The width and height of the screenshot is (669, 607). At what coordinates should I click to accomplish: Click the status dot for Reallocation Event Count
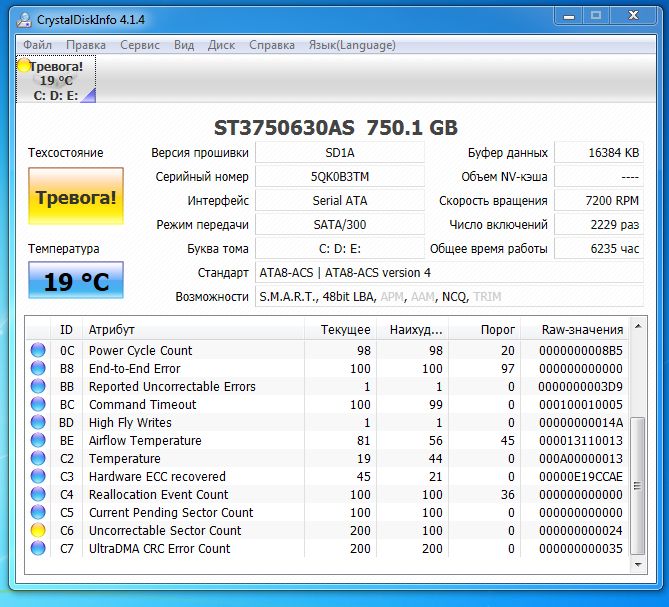pyautogui.click(x=38, y=494)
